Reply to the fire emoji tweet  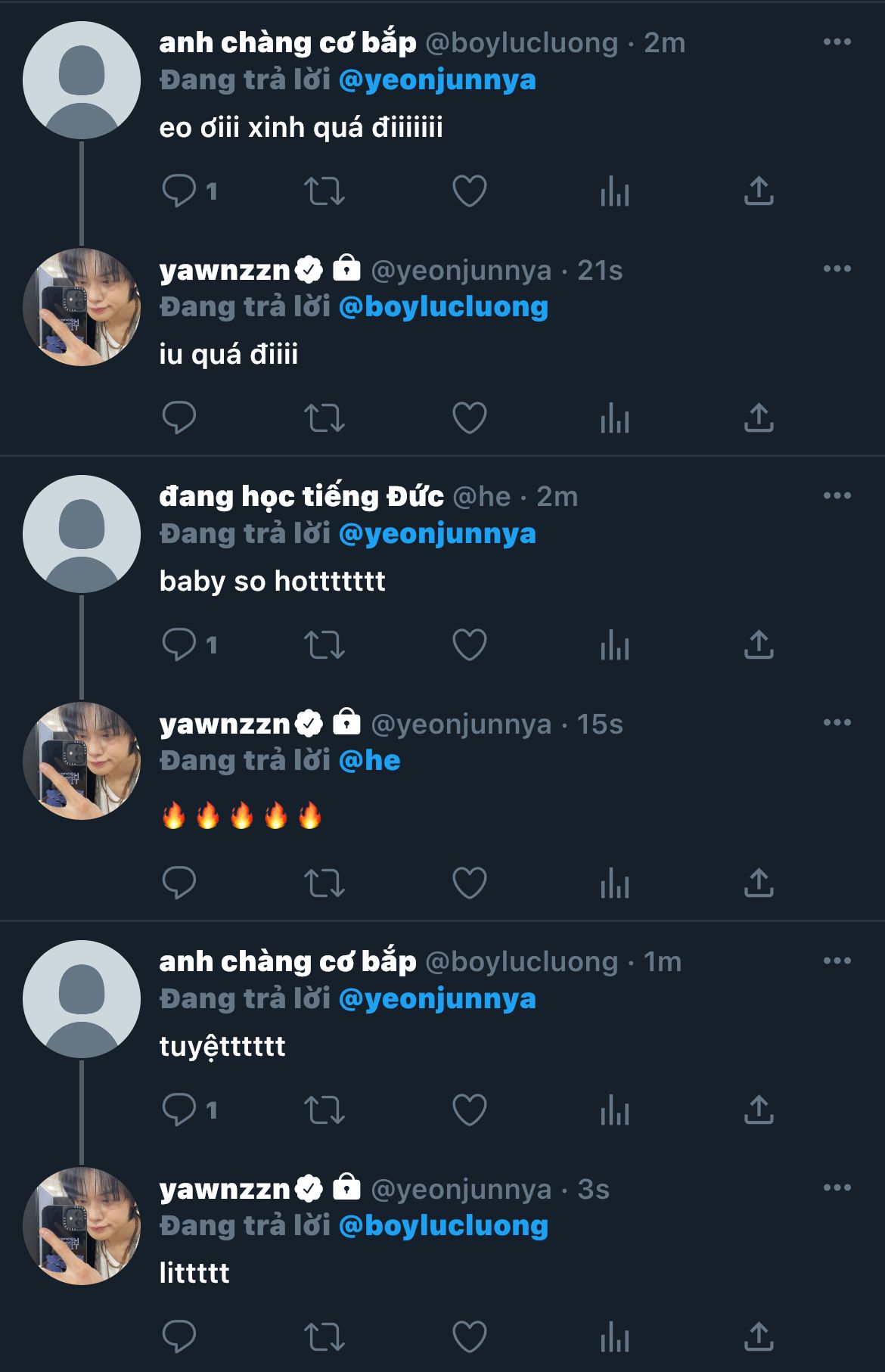[179, 883]
